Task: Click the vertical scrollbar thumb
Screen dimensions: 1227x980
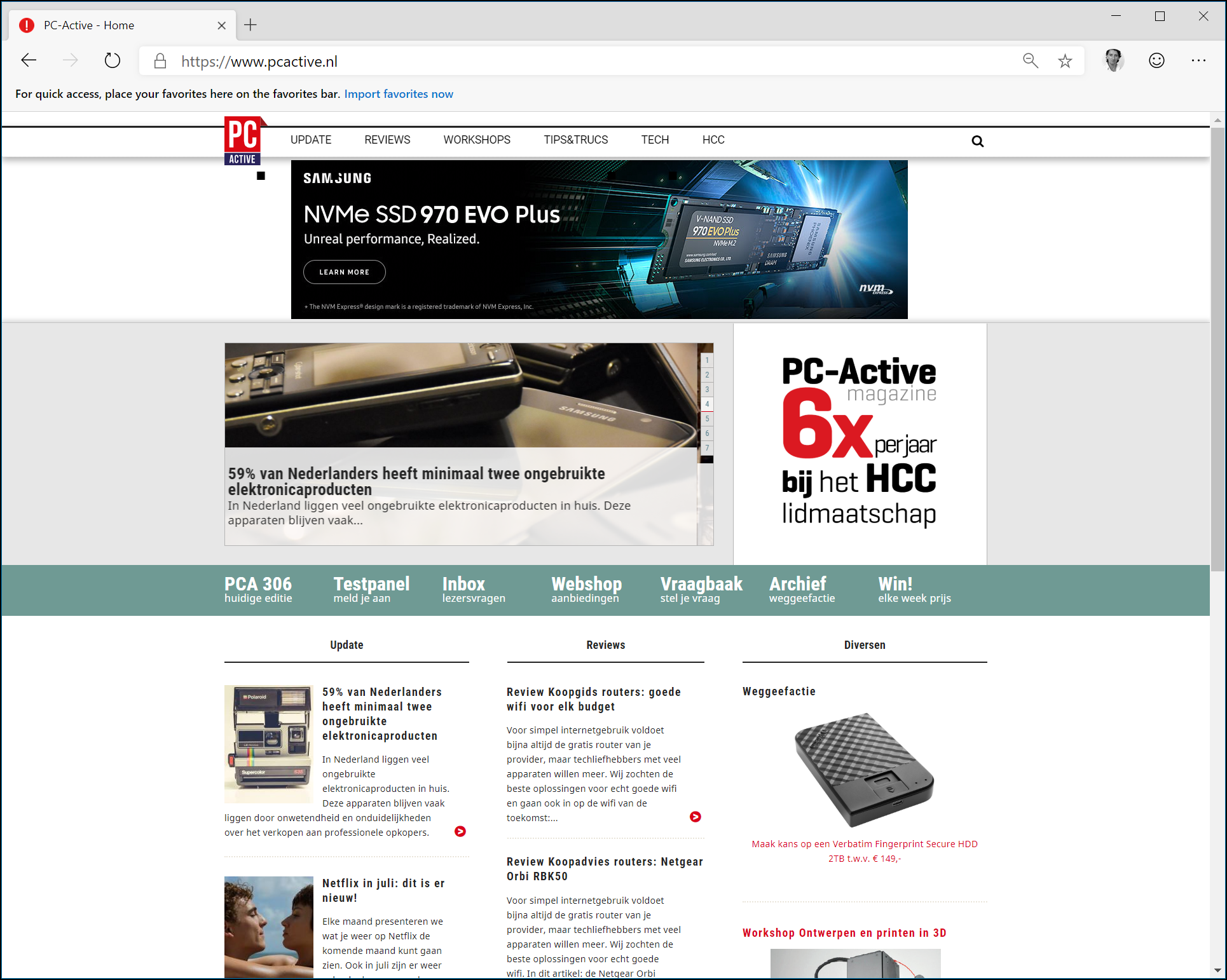Action: (1217, 350)
